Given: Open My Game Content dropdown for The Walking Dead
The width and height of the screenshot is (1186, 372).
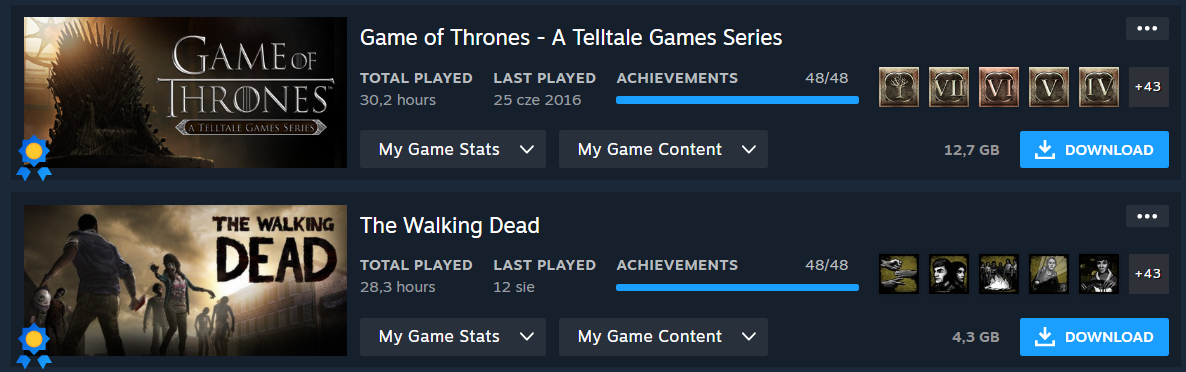Looking at the screenshot, I should 663,336.
